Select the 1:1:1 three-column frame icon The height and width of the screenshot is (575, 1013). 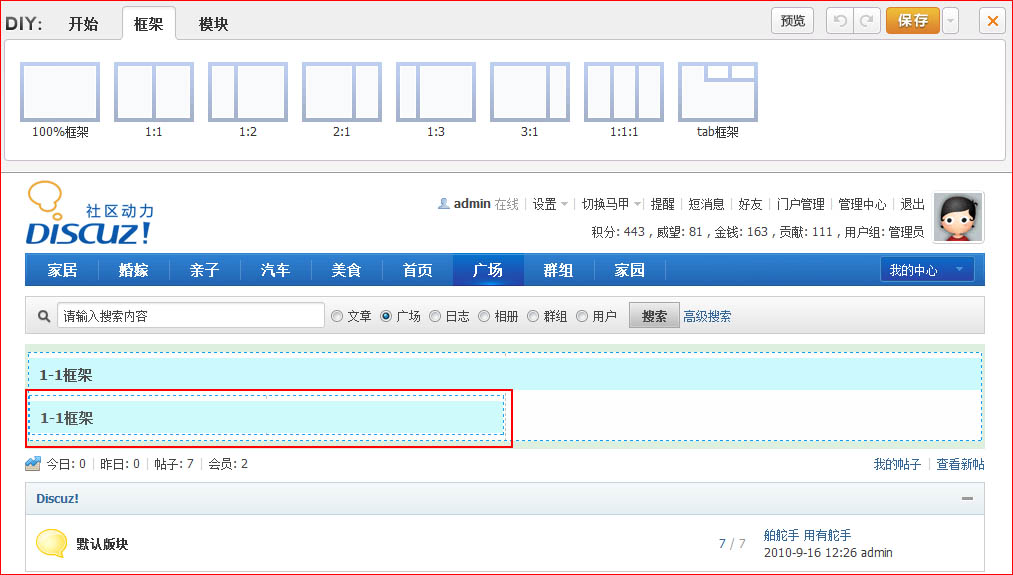[623, 92]
